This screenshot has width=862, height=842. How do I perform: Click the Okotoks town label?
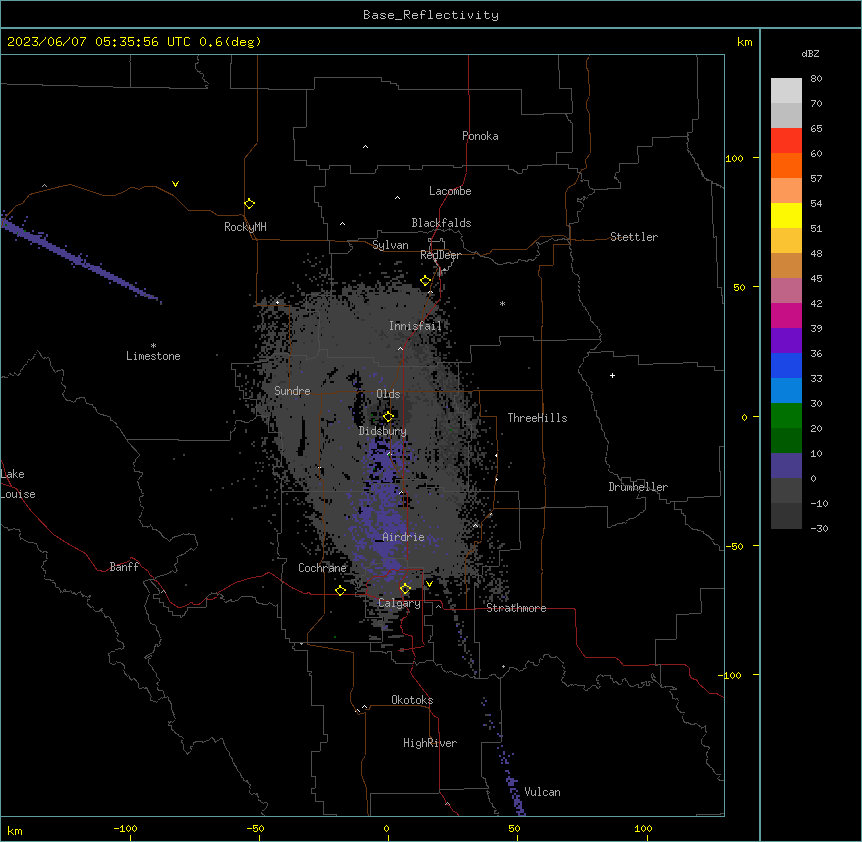click(x=412, y=700)
